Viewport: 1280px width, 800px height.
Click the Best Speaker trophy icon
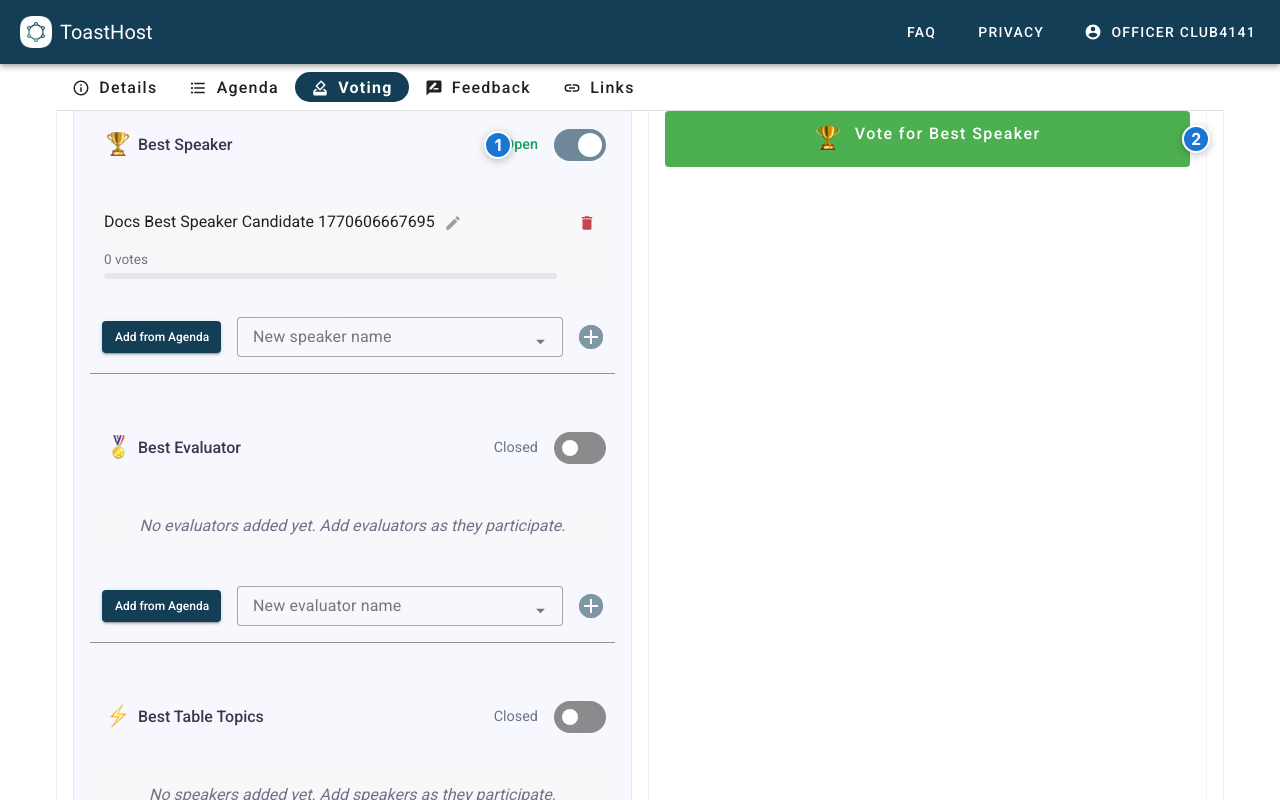117,144
